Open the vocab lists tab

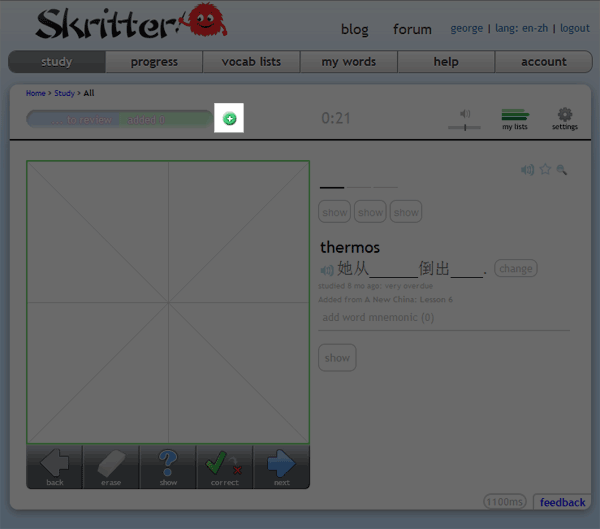click(251, 62)
